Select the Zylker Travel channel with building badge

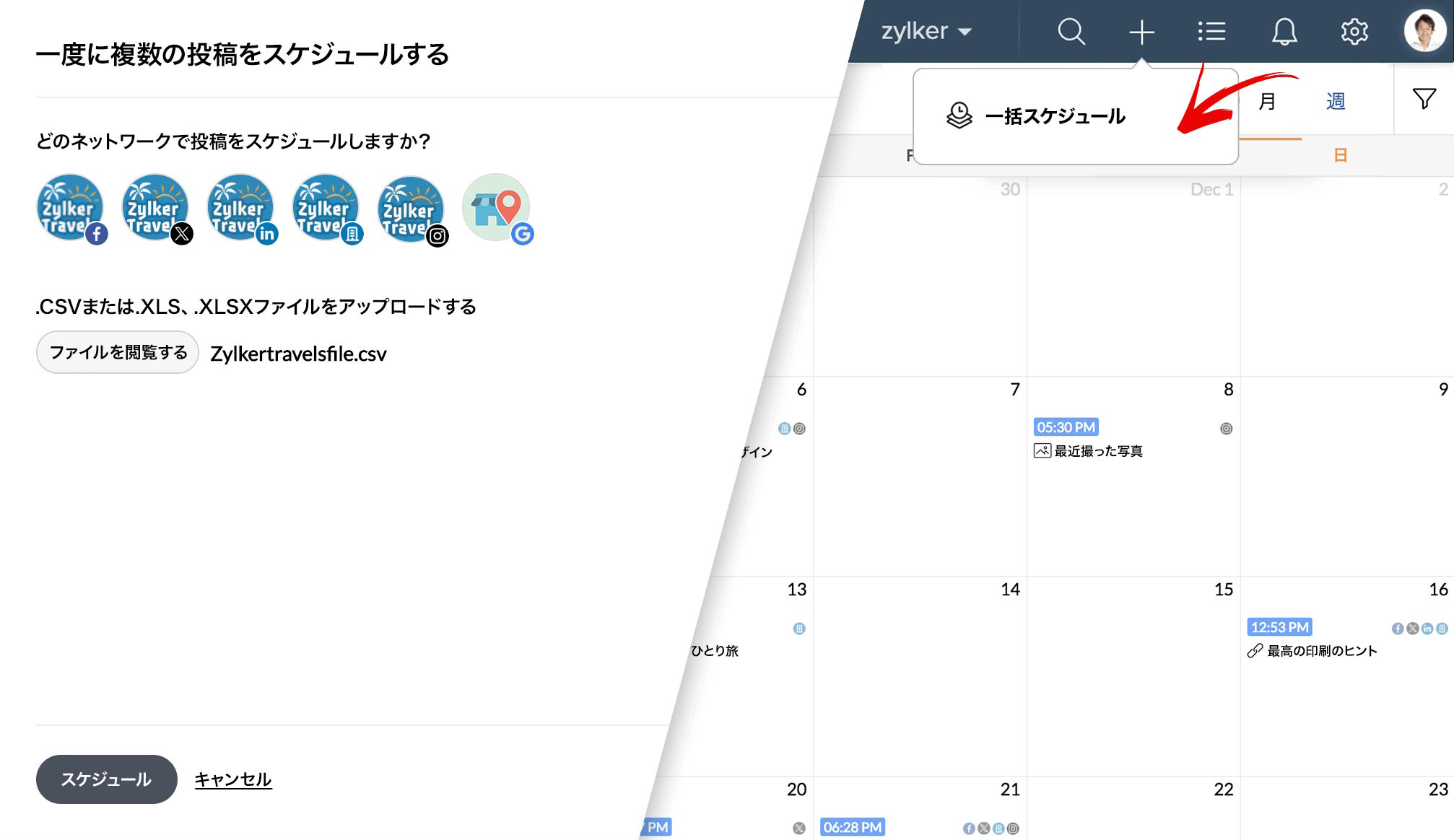click(x=326, y=209)
